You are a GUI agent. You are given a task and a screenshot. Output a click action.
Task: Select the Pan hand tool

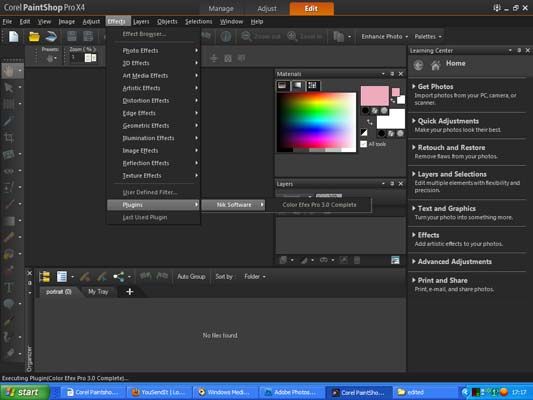point(9,71)
